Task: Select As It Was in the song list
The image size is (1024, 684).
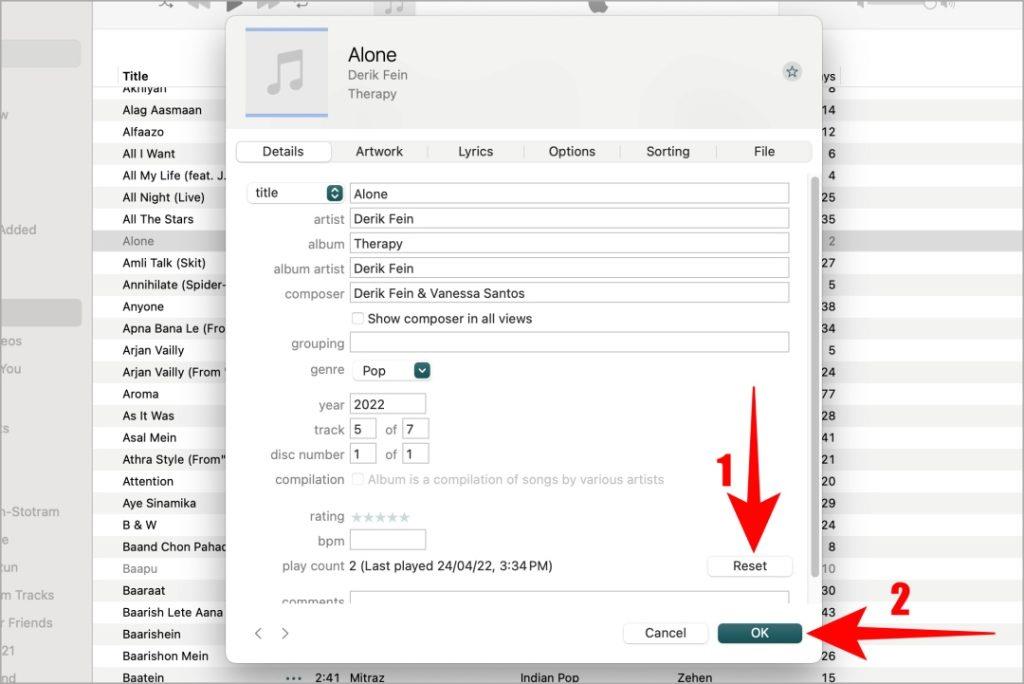Action: [148, 415]
